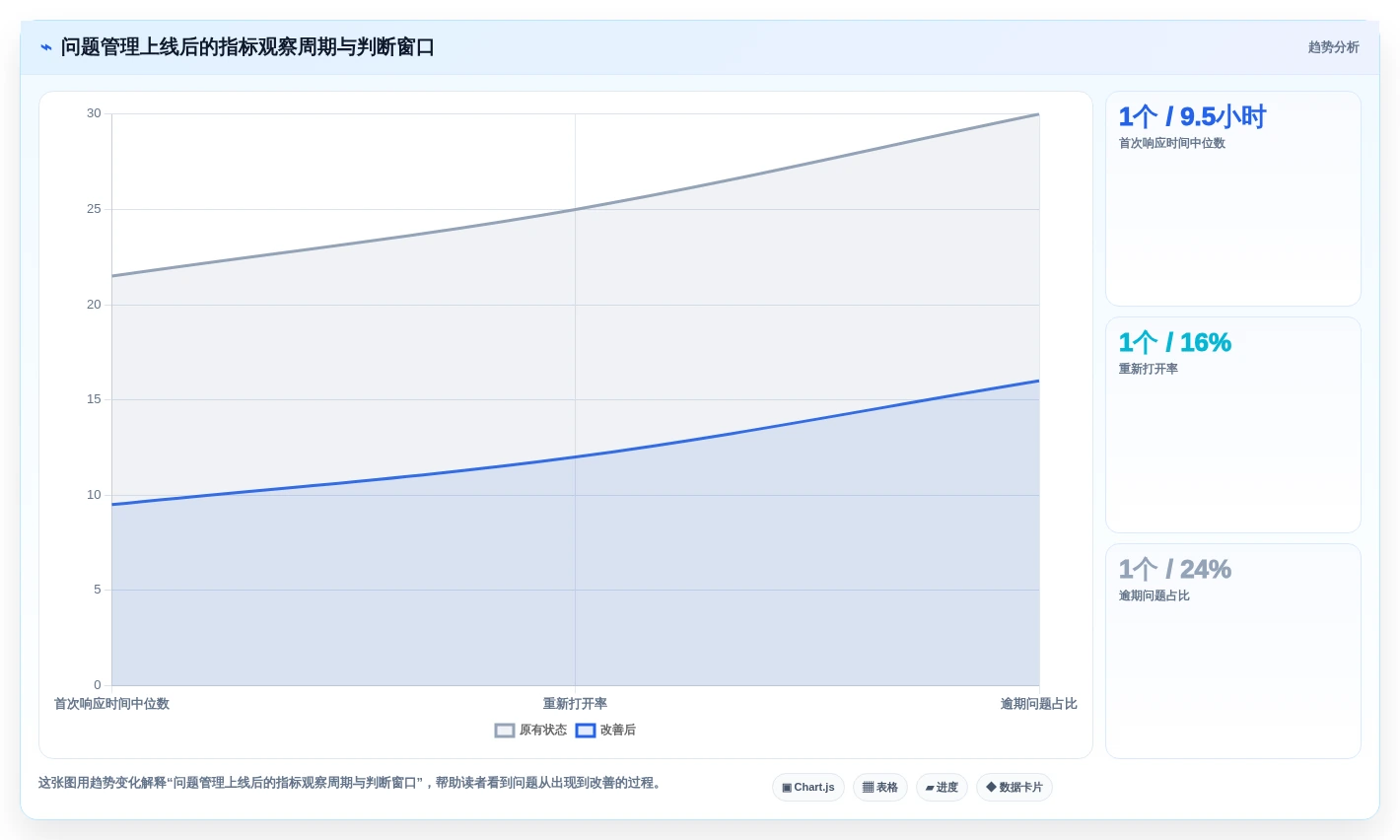Click the 逾期问题占比 x-axis label
This screenshot has width=1400, height=840.
tap(1039, 704)
